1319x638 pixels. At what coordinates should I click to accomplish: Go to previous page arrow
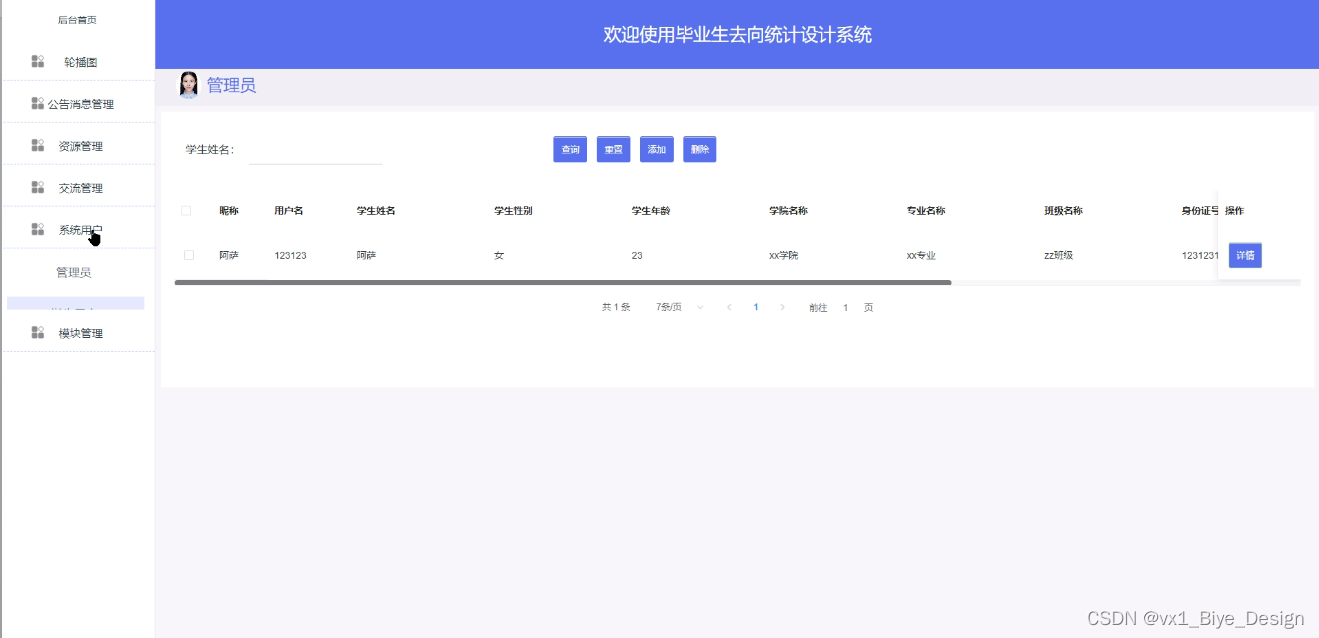point(729,307)
